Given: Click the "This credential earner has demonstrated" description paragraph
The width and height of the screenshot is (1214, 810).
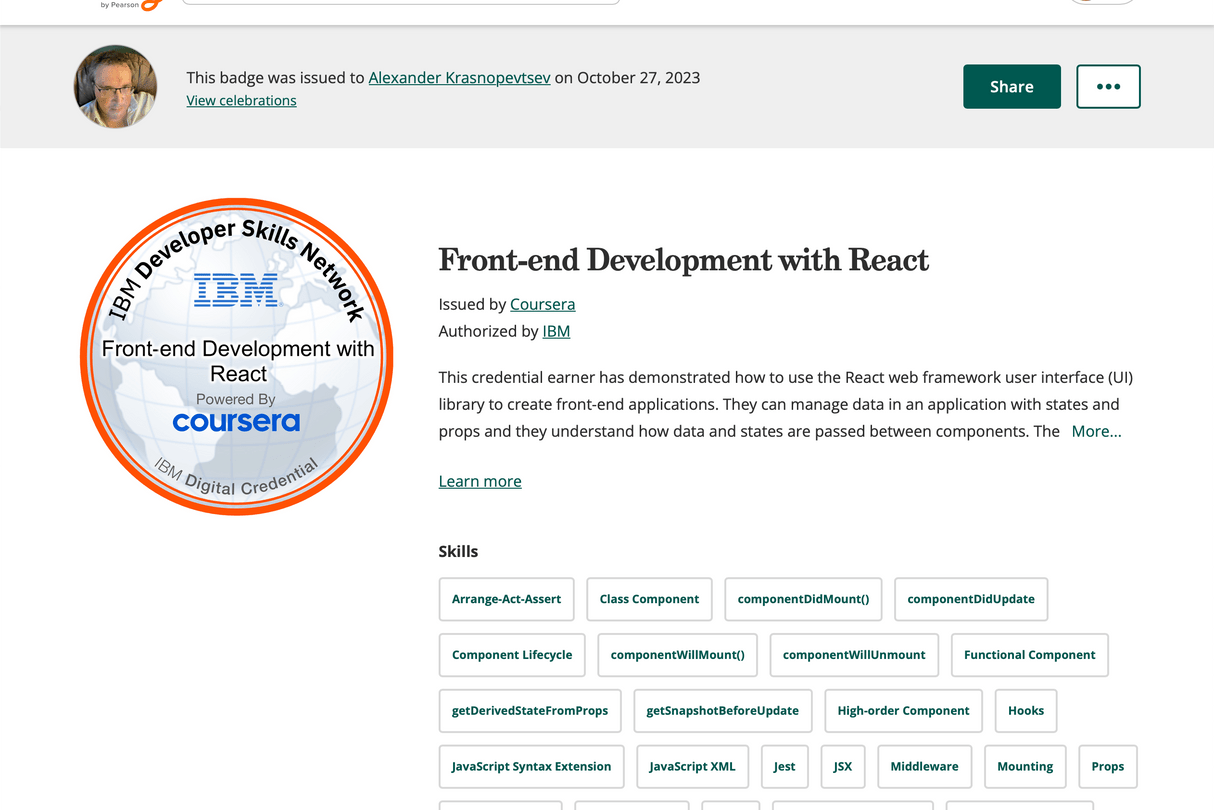Looking at the screenshot, I should (x=786, y=404).
